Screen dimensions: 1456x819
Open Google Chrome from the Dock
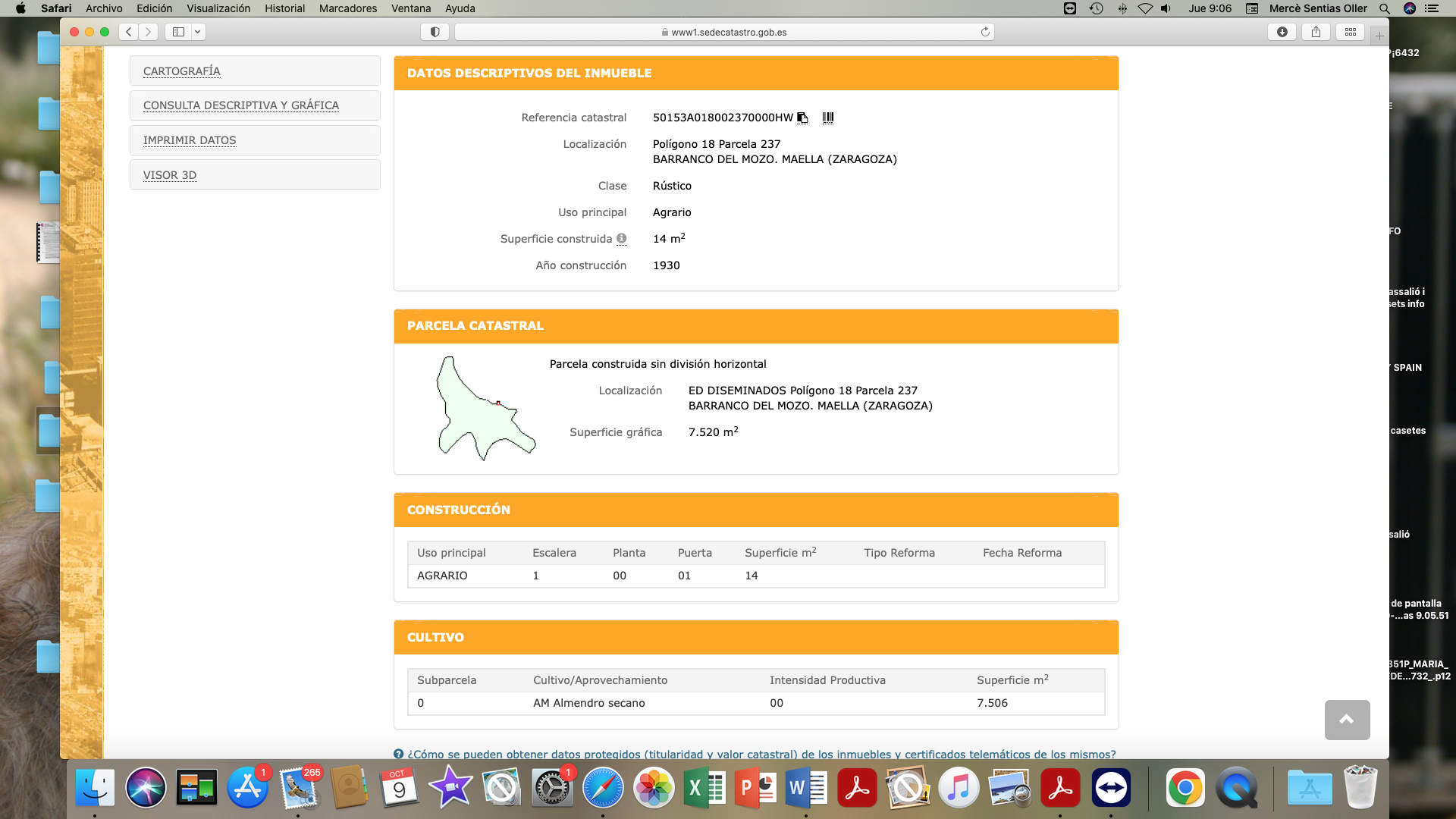coord(1185,789)
